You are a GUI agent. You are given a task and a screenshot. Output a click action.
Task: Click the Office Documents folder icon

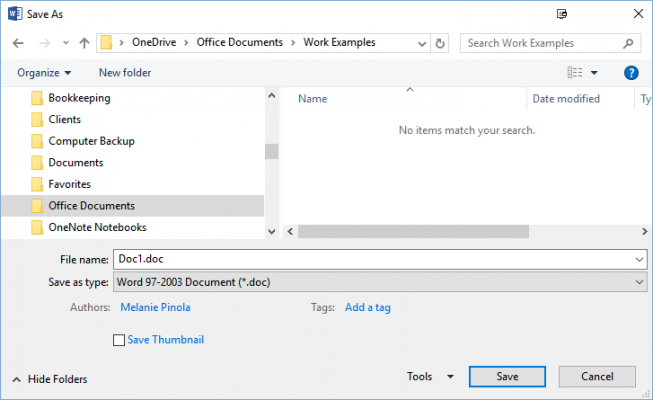click(x=37, y=206)
